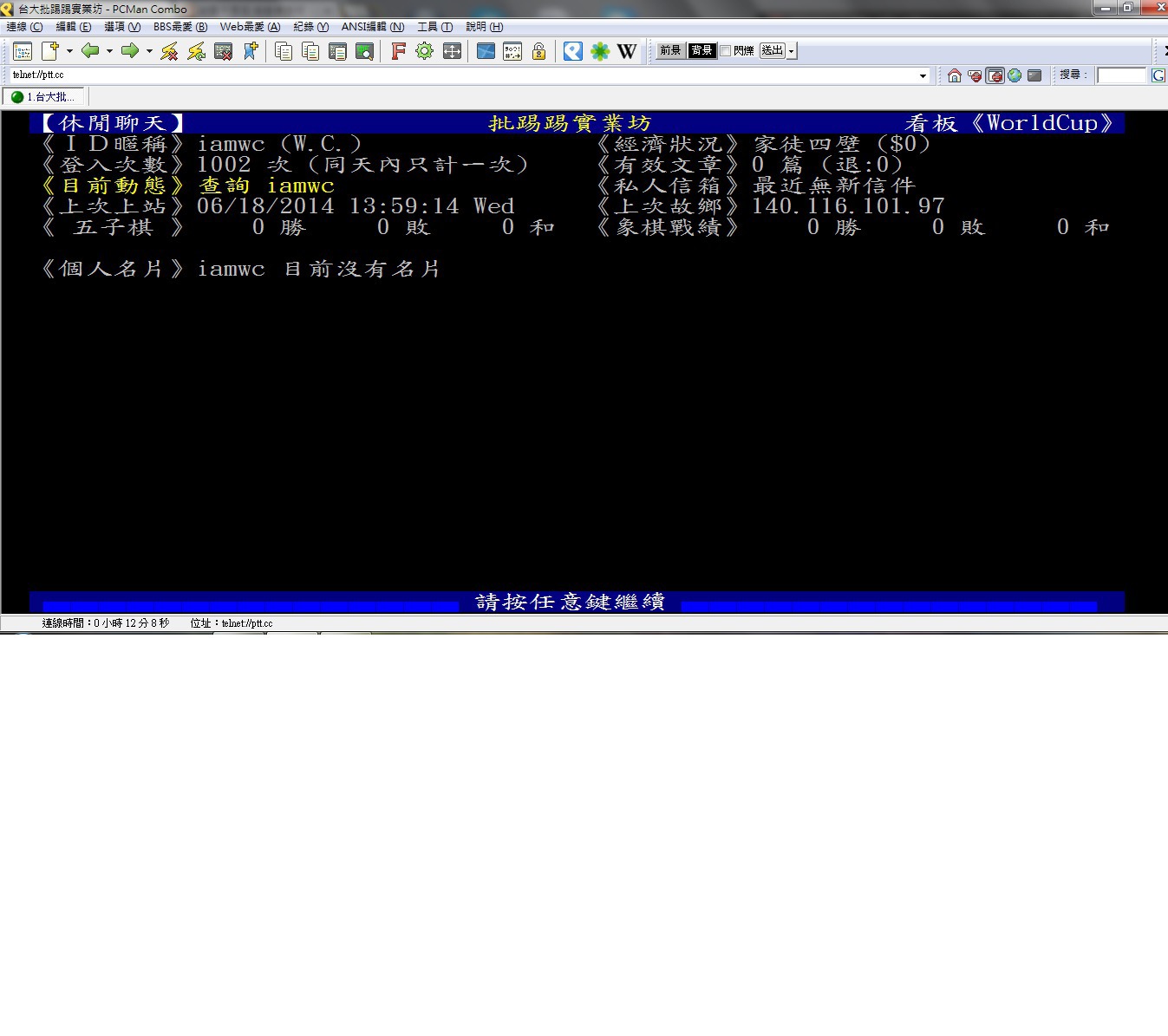This screenshot has height=1036, width=1168.
Task: Click the fullscreen arrows icon
Action: click(452, 51)
